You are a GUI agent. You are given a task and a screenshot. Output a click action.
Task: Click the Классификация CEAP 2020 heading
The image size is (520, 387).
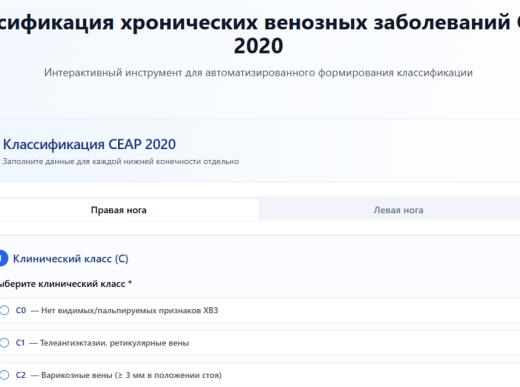[x=89, y=144]
